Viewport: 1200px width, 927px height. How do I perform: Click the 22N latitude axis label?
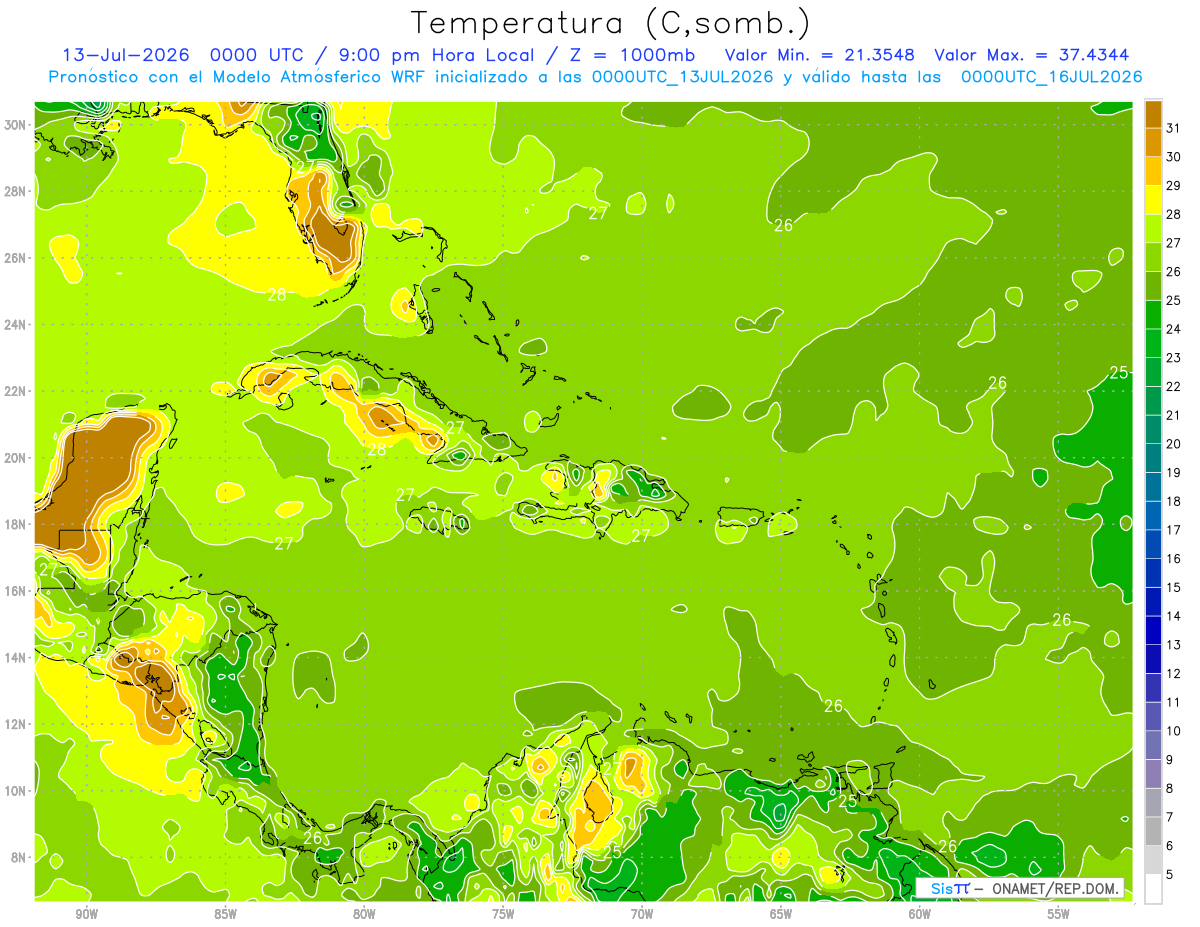(x=16, y=391)
